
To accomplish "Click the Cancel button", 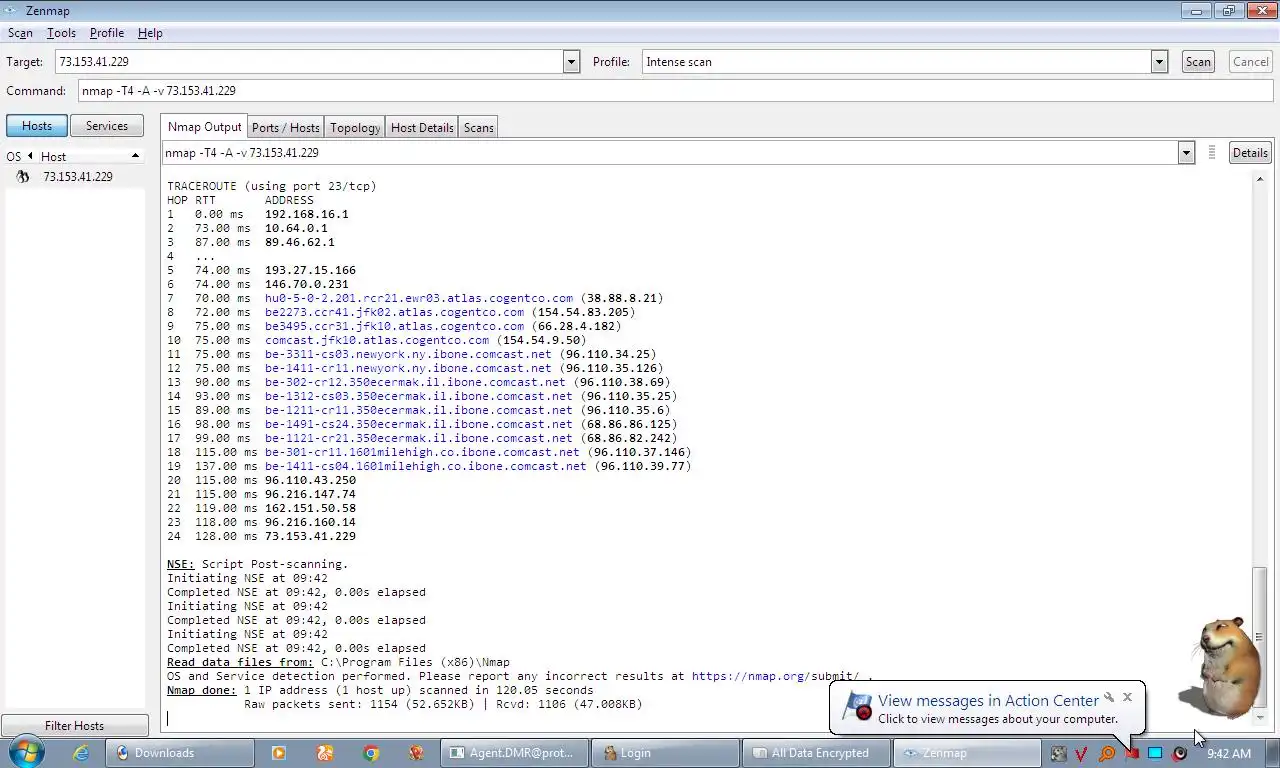I will [x=1250, y=62].
